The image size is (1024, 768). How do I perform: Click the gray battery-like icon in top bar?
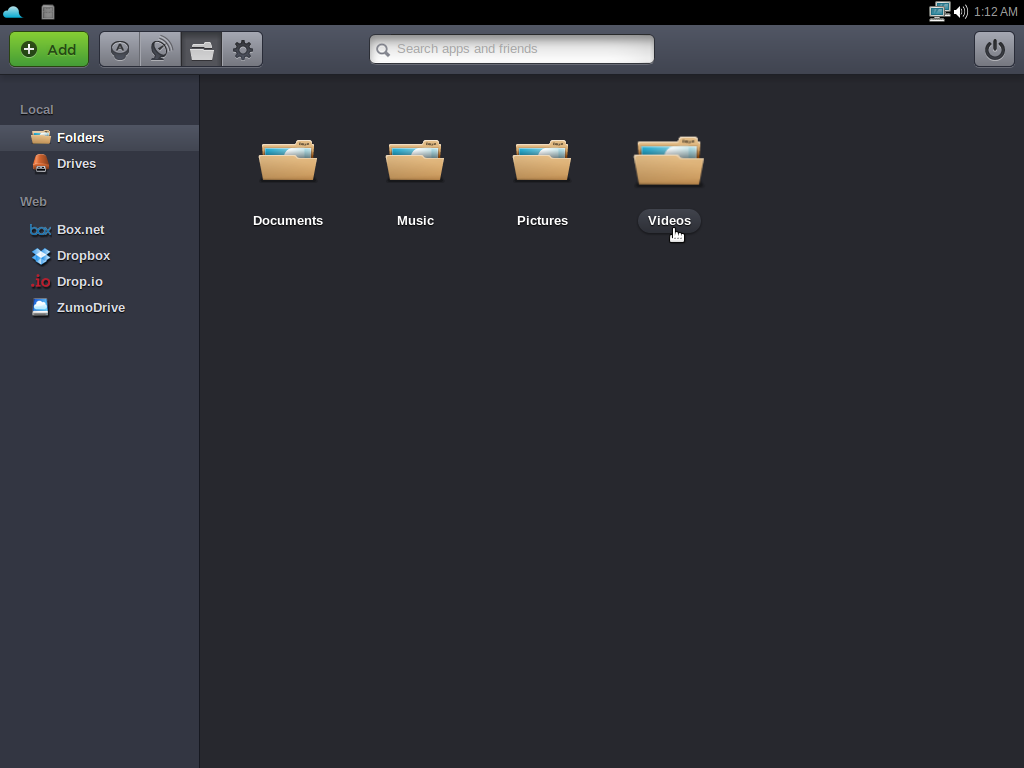[48, 12]
